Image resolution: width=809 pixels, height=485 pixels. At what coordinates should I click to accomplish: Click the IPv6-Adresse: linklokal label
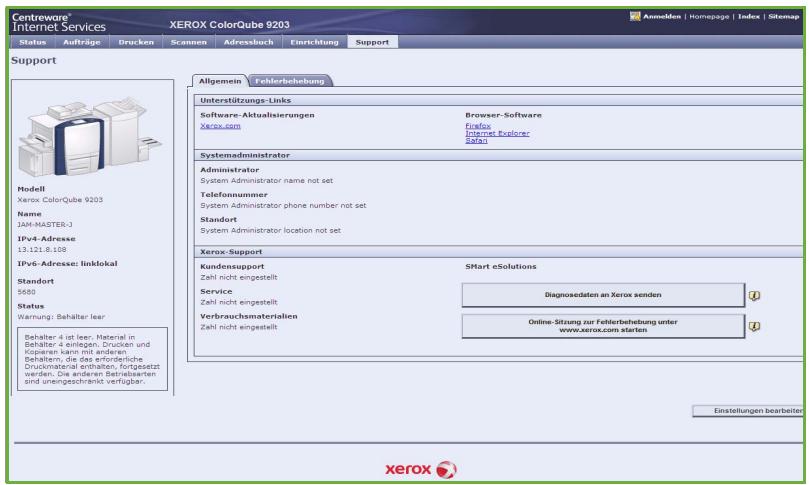click(x=67, y=264)
